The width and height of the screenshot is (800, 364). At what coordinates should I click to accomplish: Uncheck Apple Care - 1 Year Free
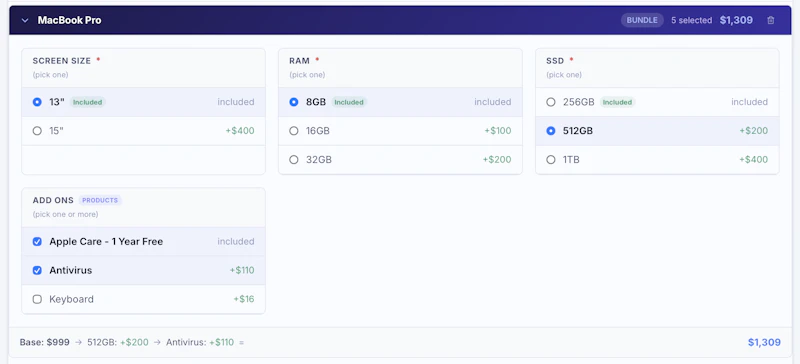click(x=37, y=241)
